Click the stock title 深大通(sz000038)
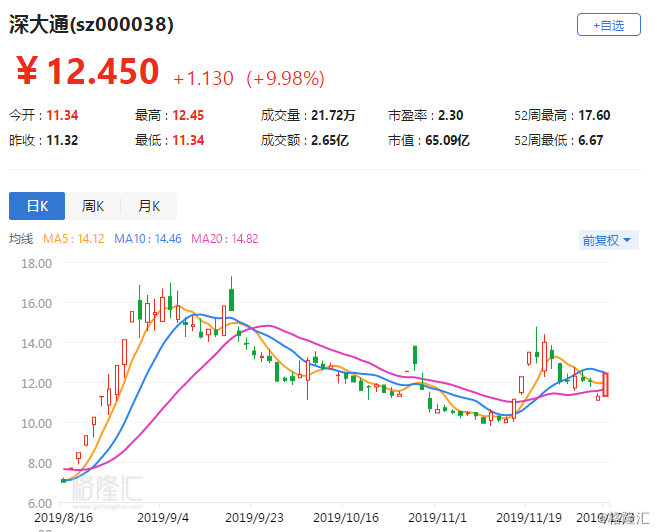This screenshot has width=657, height=532. (91, 24)
